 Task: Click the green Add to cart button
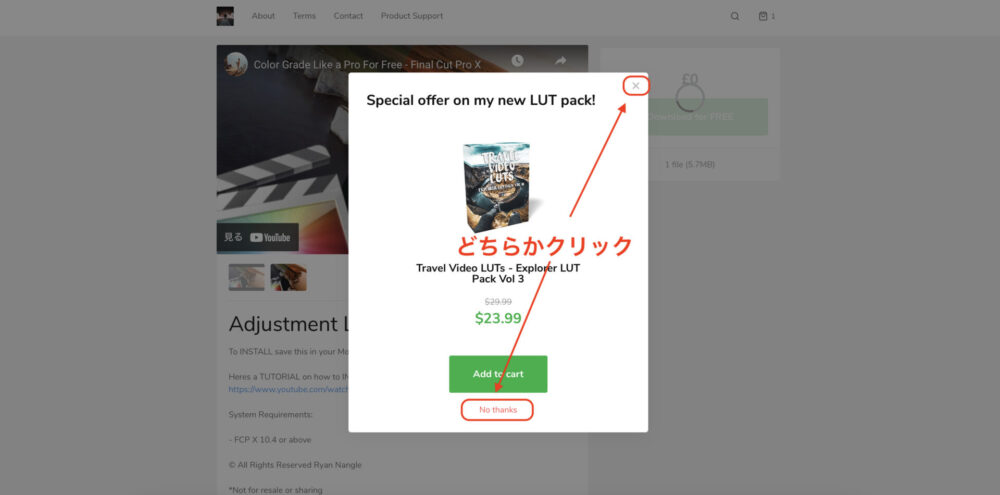click(498, 374)
